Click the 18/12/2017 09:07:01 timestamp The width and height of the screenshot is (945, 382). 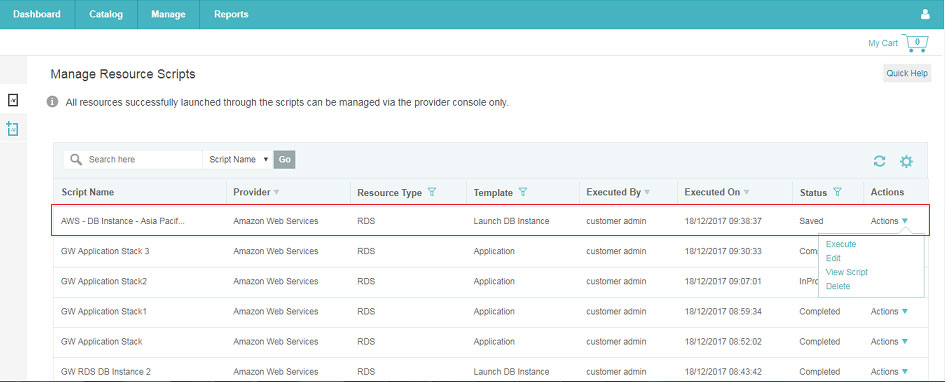coord(723,281)
